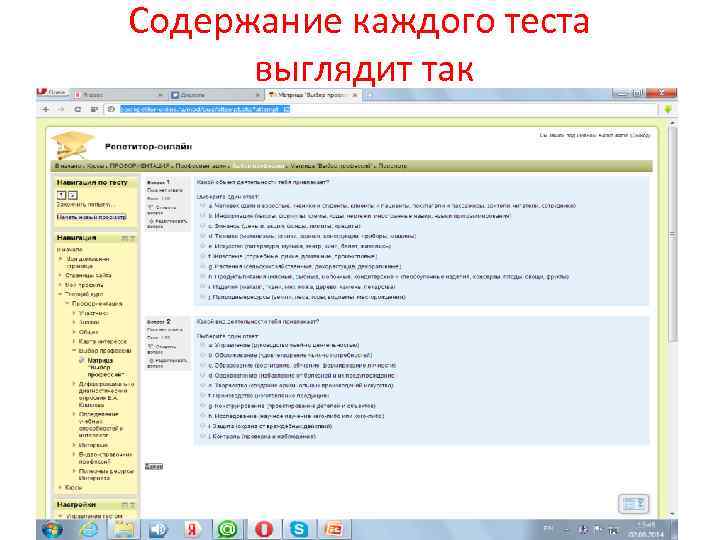
Task: Click the edit question 1 gear icon
Action: tap(152, 221)
